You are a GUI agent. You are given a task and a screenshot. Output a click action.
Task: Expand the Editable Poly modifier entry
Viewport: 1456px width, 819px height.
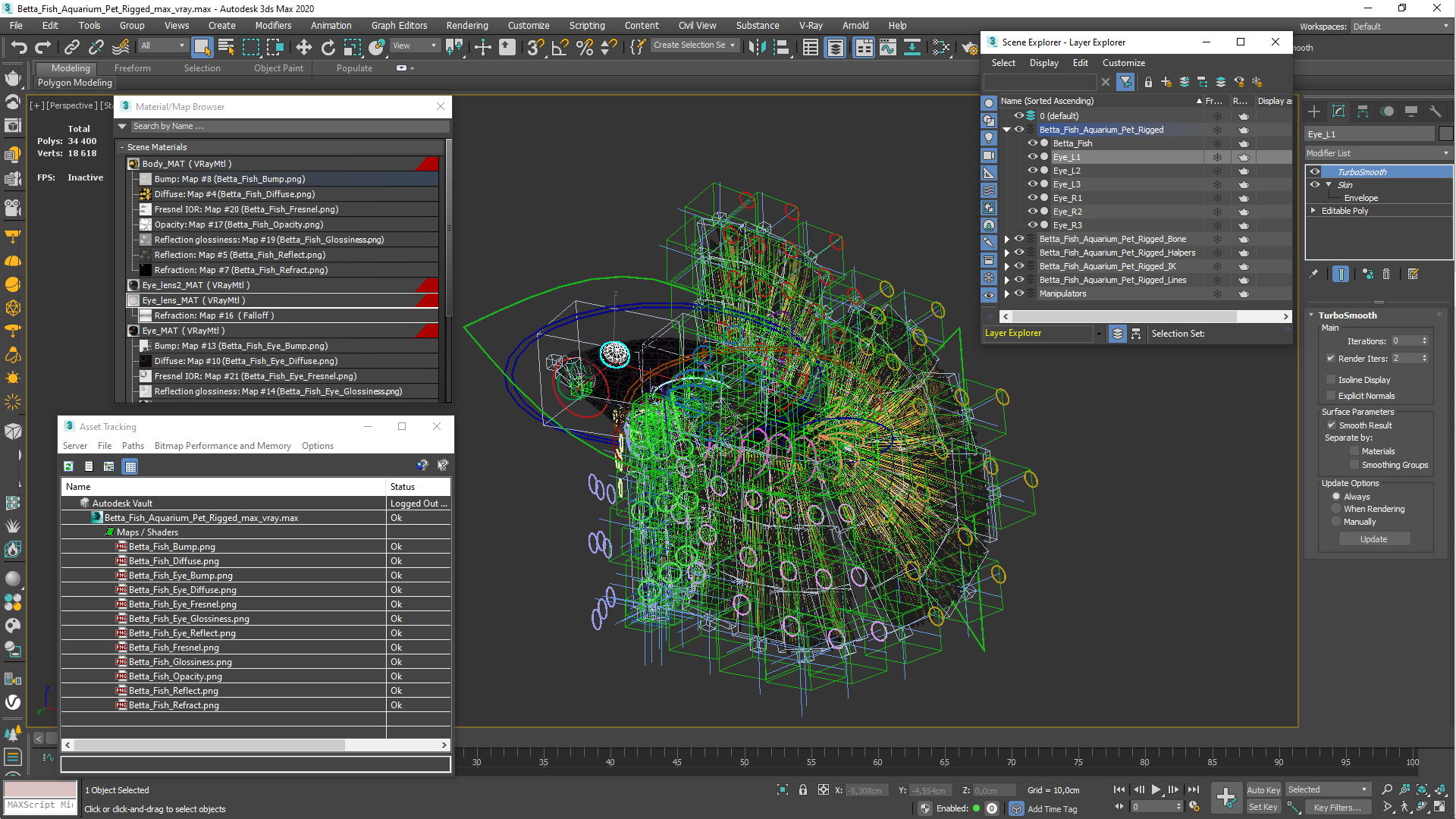(x=1313, y=211)
